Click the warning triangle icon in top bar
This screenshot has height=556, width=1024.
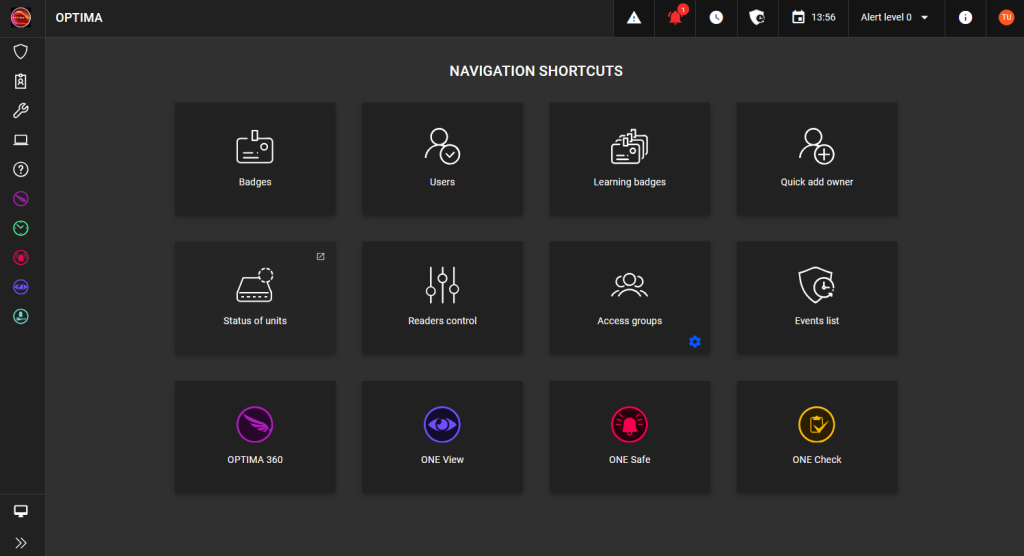pyautogui.click(x=634, y=18)
